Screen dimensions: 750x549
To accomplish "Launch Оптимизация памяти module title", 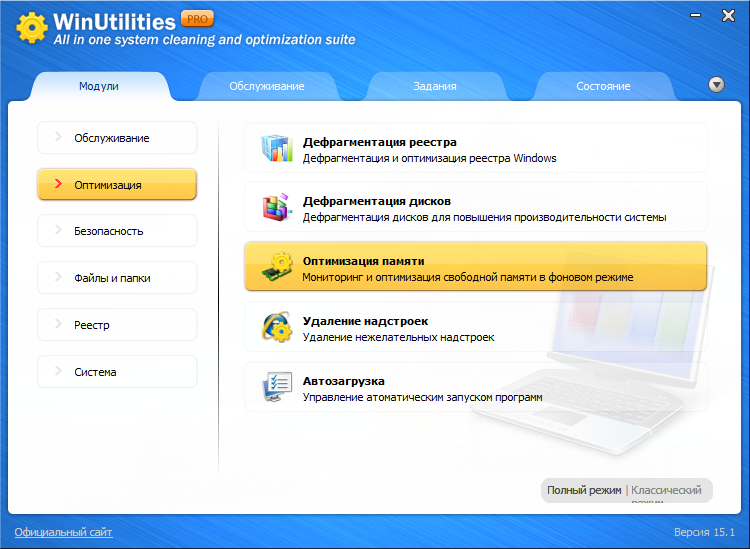I will point(363,261).
